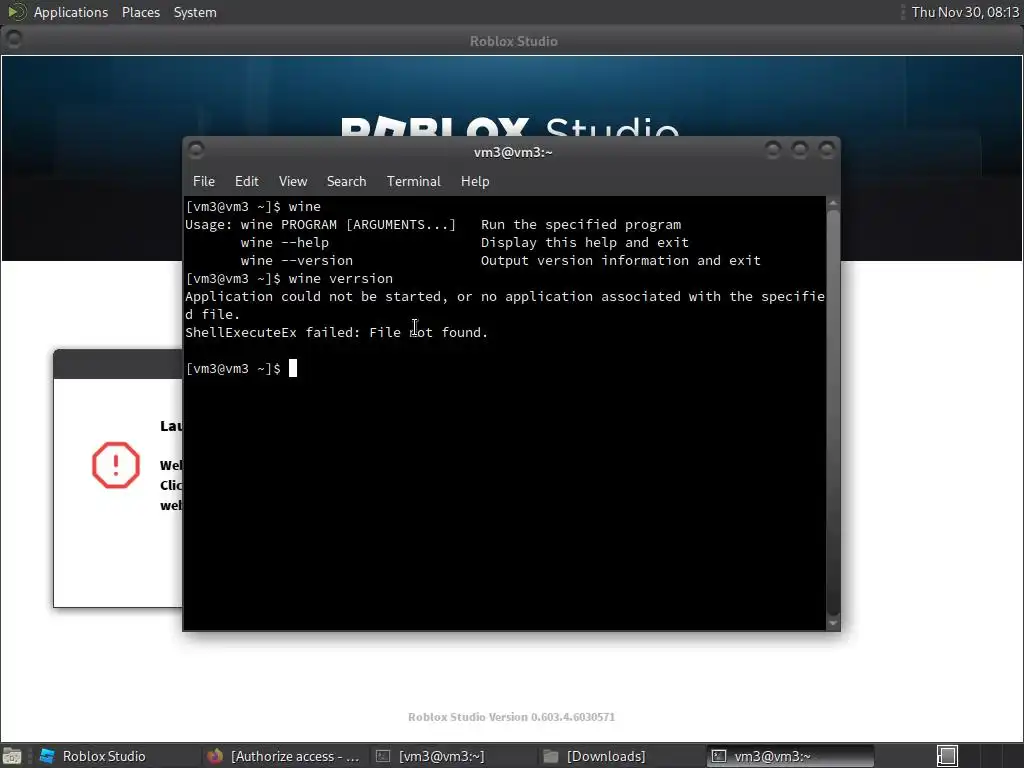Click the distro logo icon beside Applications
This screenshot has height=768, width=1024.
pos(16,12)
